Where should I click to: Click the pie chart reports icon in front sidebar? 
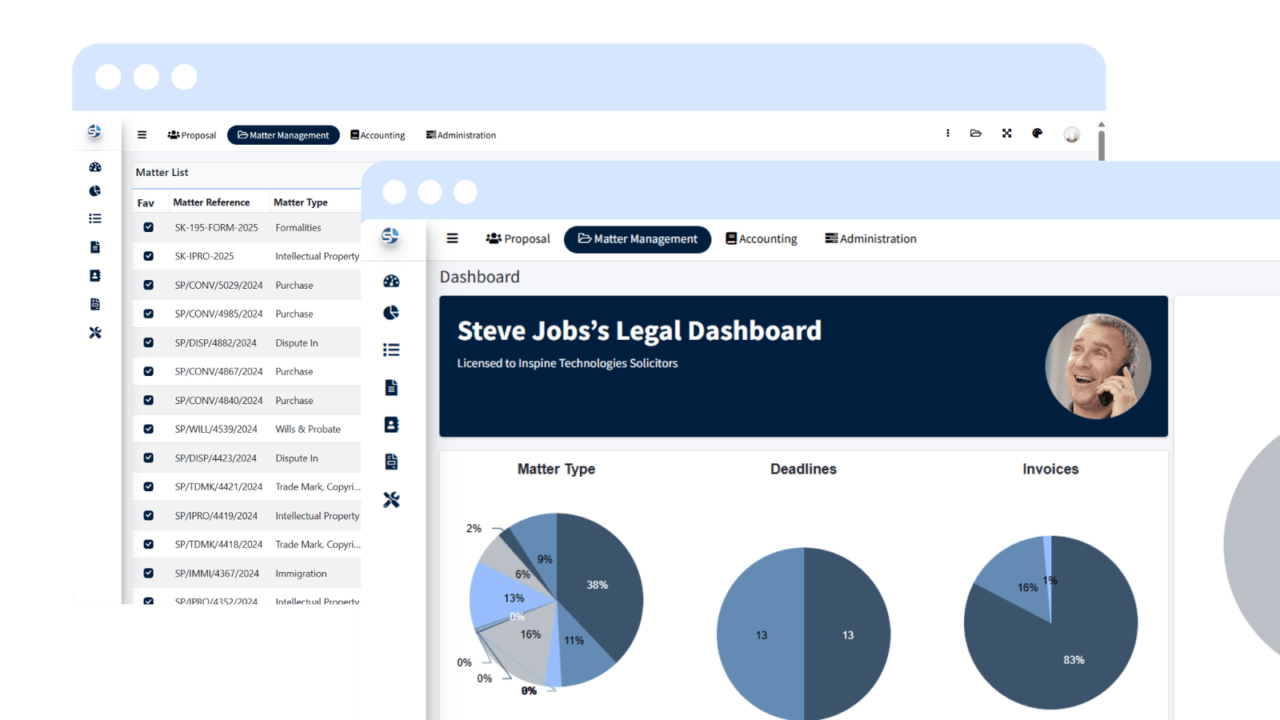(391, 313)
